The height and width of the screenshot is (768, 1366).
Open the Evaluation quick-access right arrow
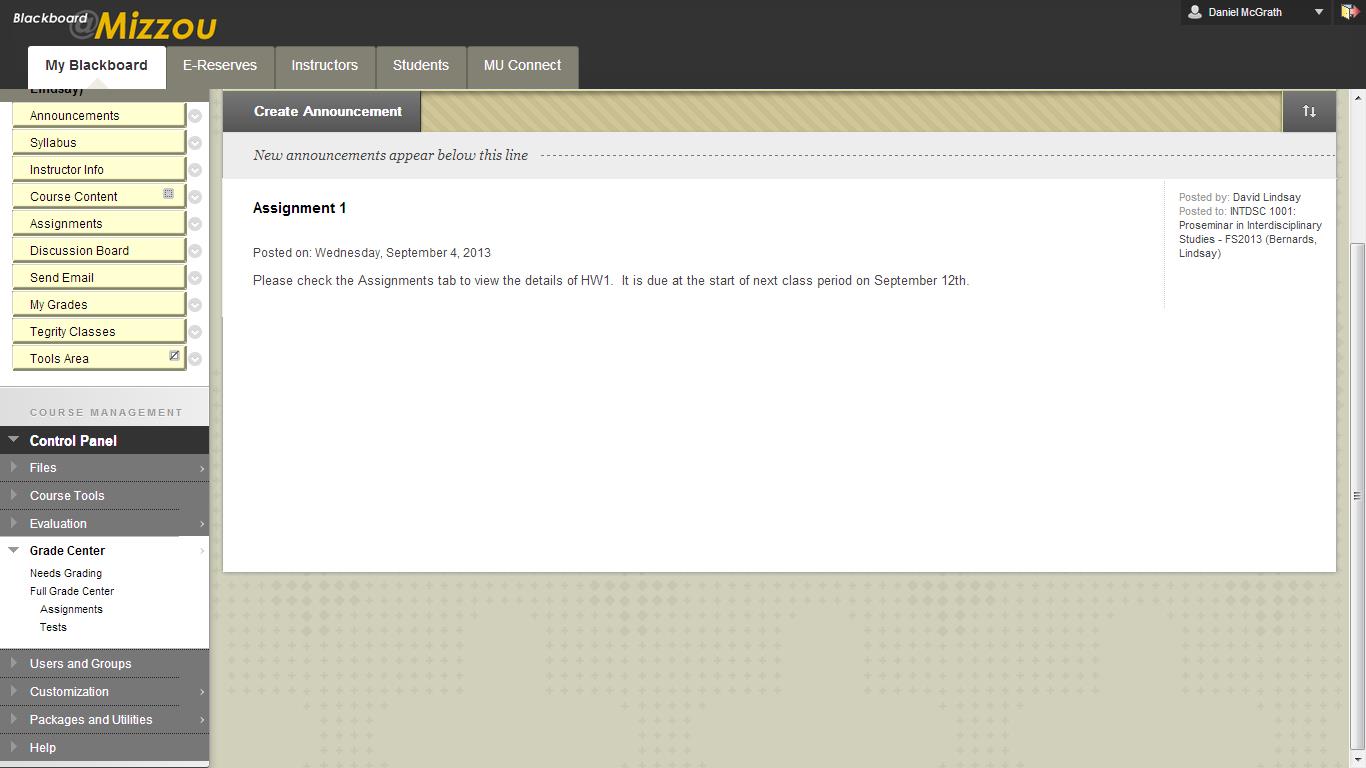pyautogui.click(x=201, y=524)
